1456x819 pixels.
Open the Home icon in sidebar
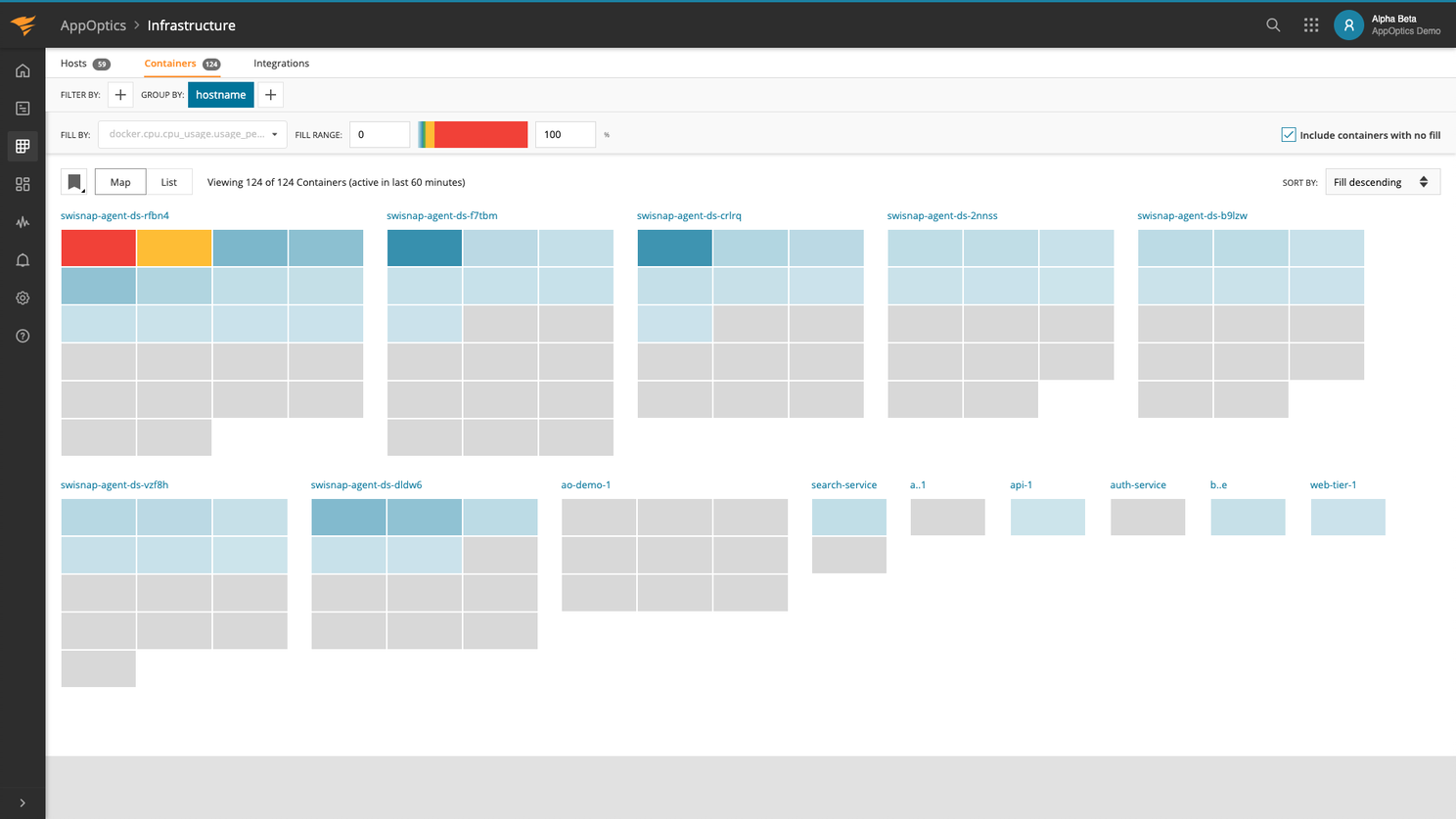tap(23, 70)
